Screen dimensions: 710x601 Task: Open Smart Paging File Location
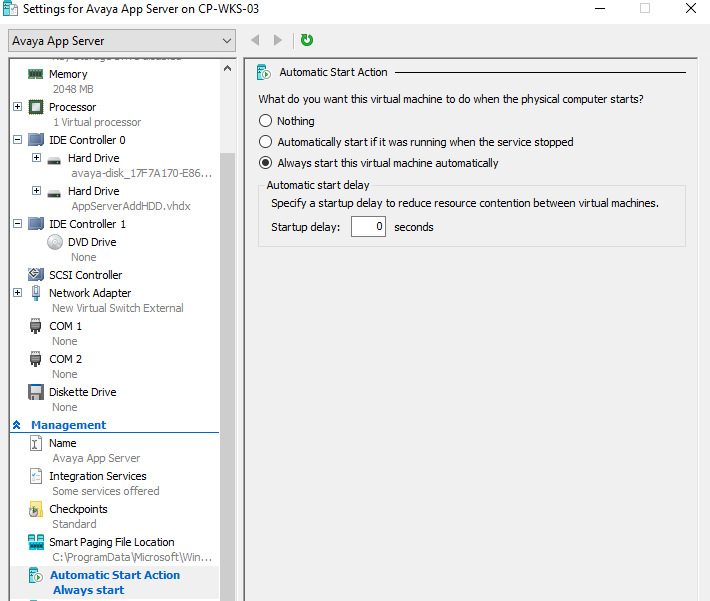(x=111, y=542)
